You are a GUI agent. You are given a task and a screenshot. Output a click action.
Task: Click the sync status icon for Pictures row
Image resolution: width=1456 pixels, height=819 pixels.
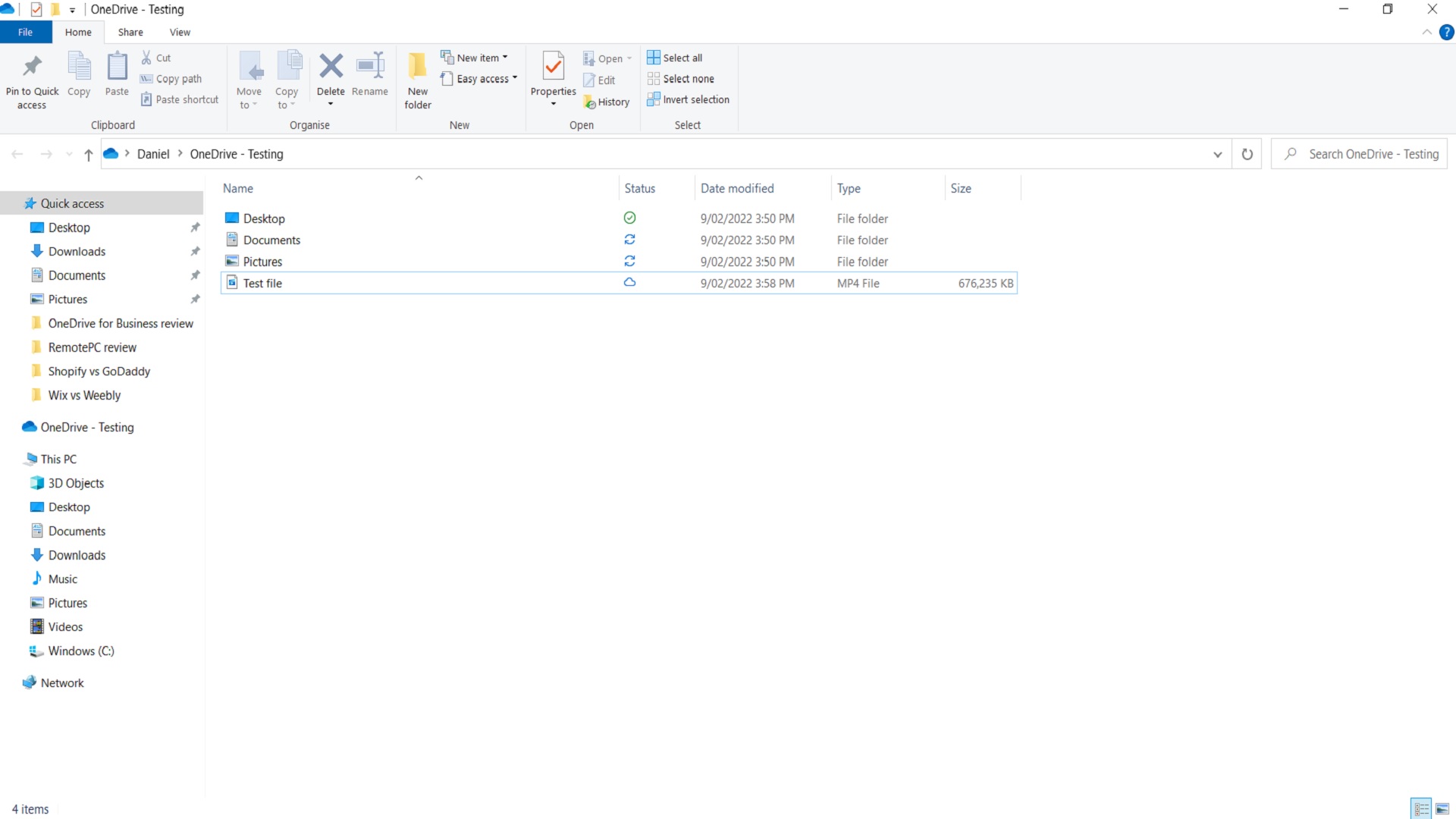629,261
